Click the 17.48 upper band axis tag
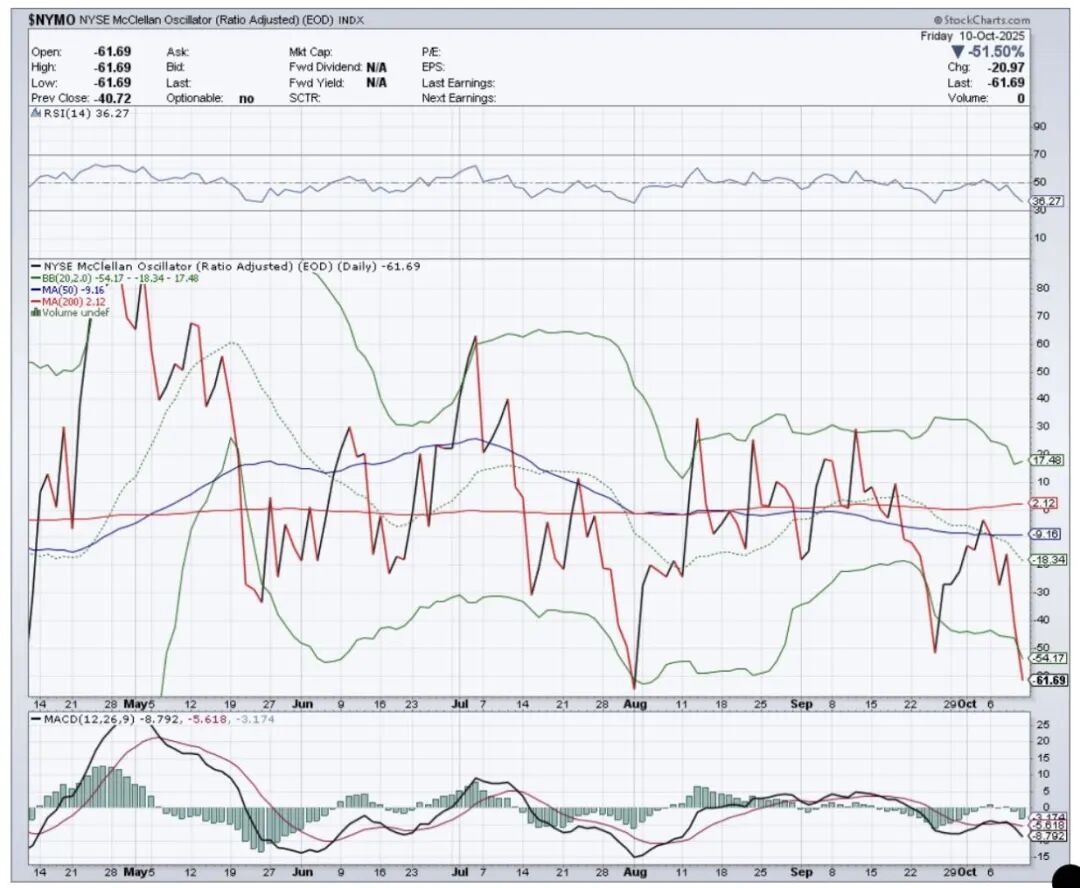 (1046, 460)
